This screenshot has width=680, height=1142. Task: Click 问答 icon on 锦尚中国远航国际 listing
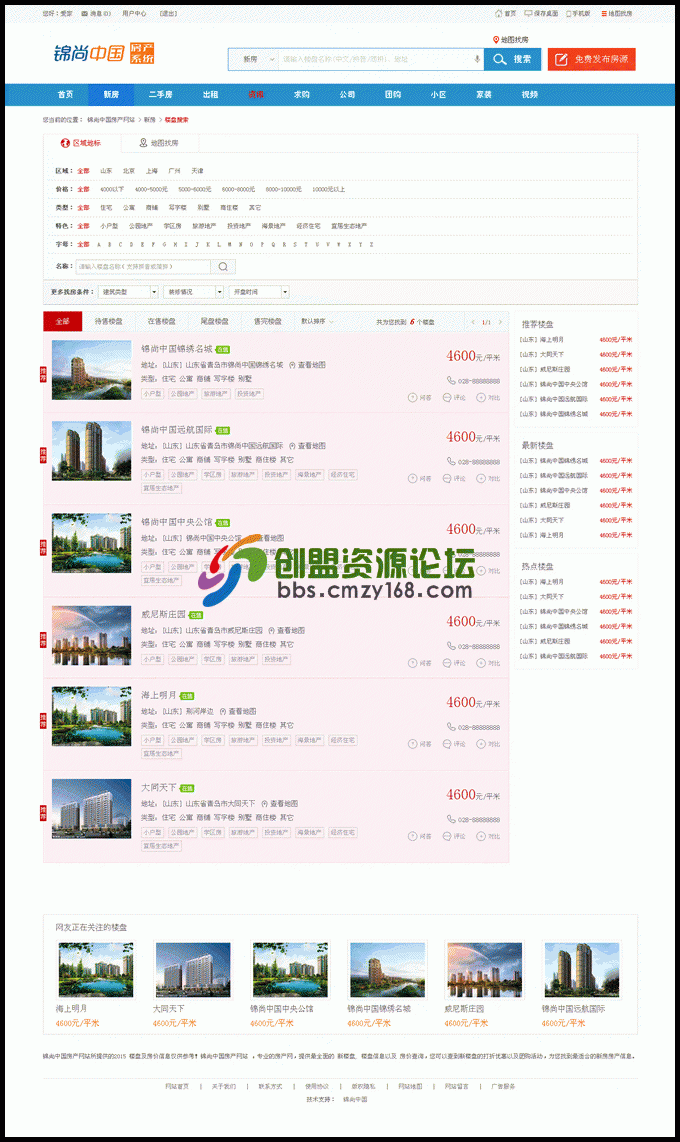click(x=412, y=479)
